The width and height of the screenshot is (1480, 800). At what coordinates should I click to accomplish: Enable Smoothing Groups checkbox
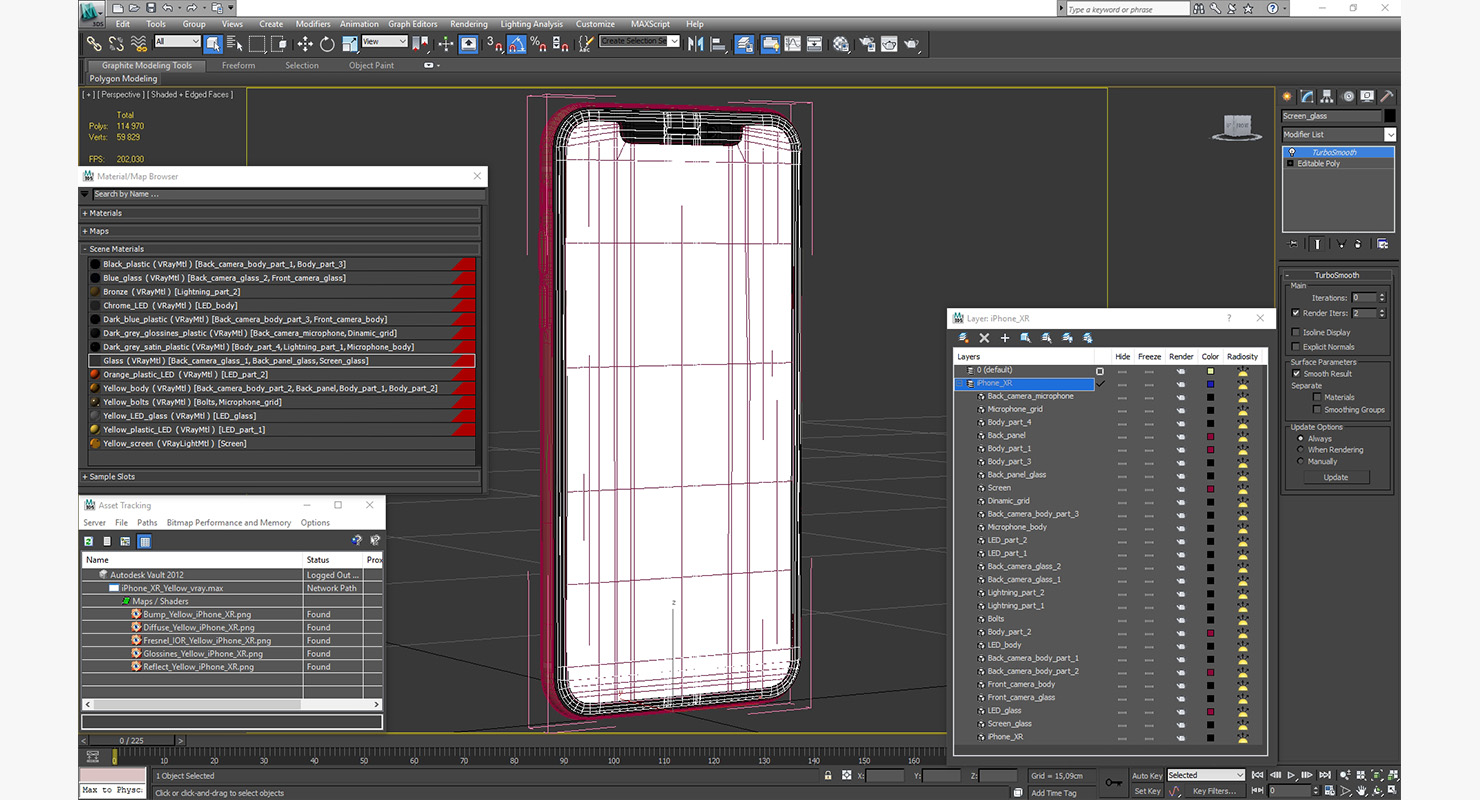[x=1317, y=410]
